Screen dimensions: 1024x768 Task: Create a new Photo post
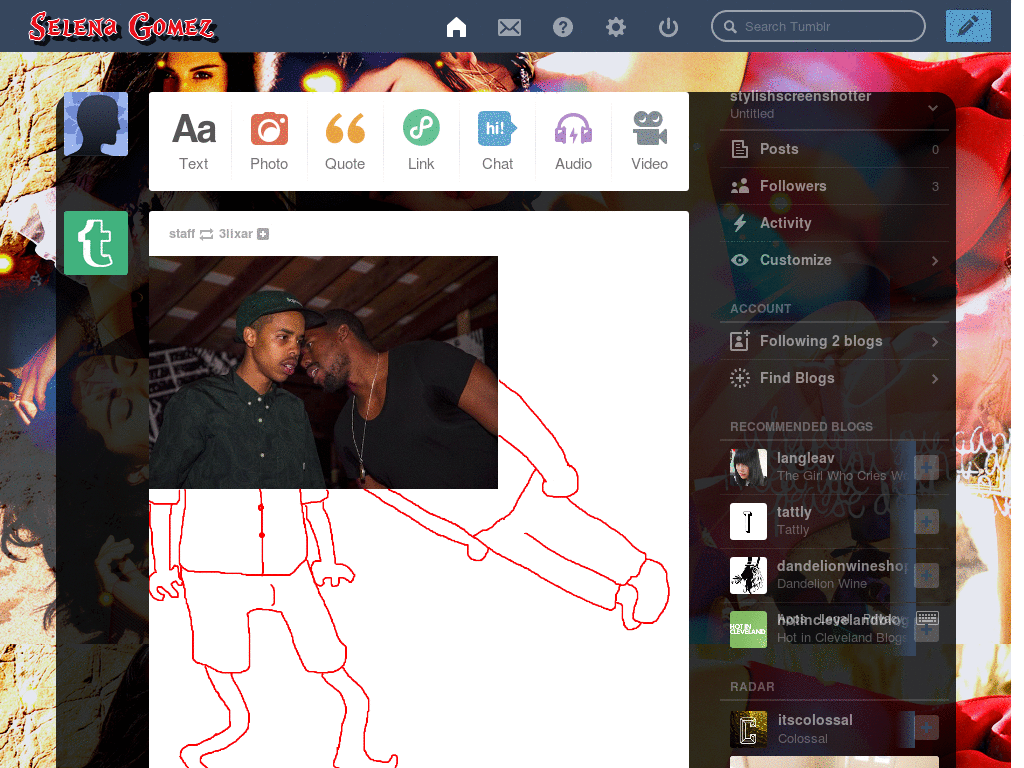pyautogui.click(x=269, y=141)
